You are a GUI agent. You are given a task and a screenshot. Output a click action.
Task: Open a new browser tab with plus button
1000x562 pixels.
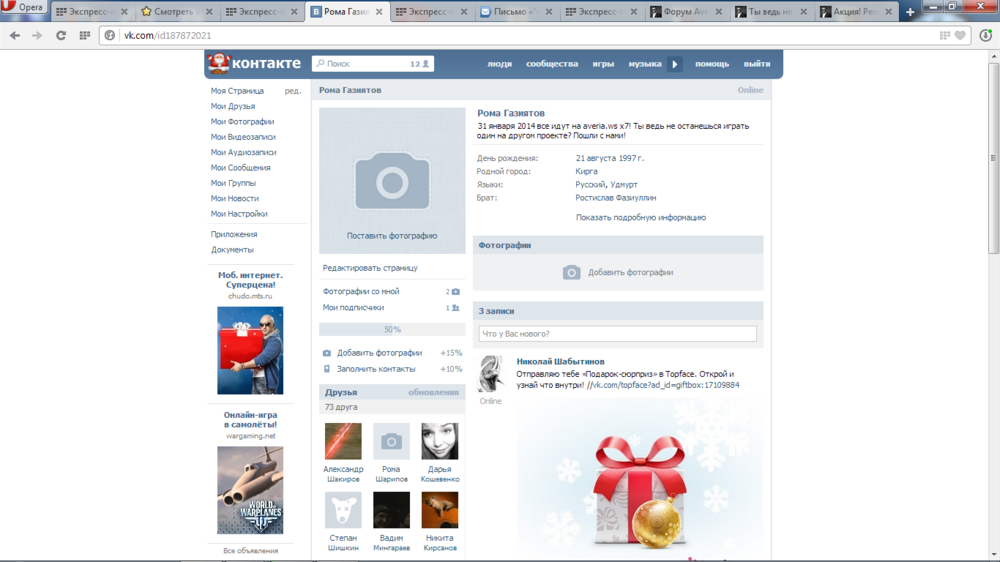(910, 12)
